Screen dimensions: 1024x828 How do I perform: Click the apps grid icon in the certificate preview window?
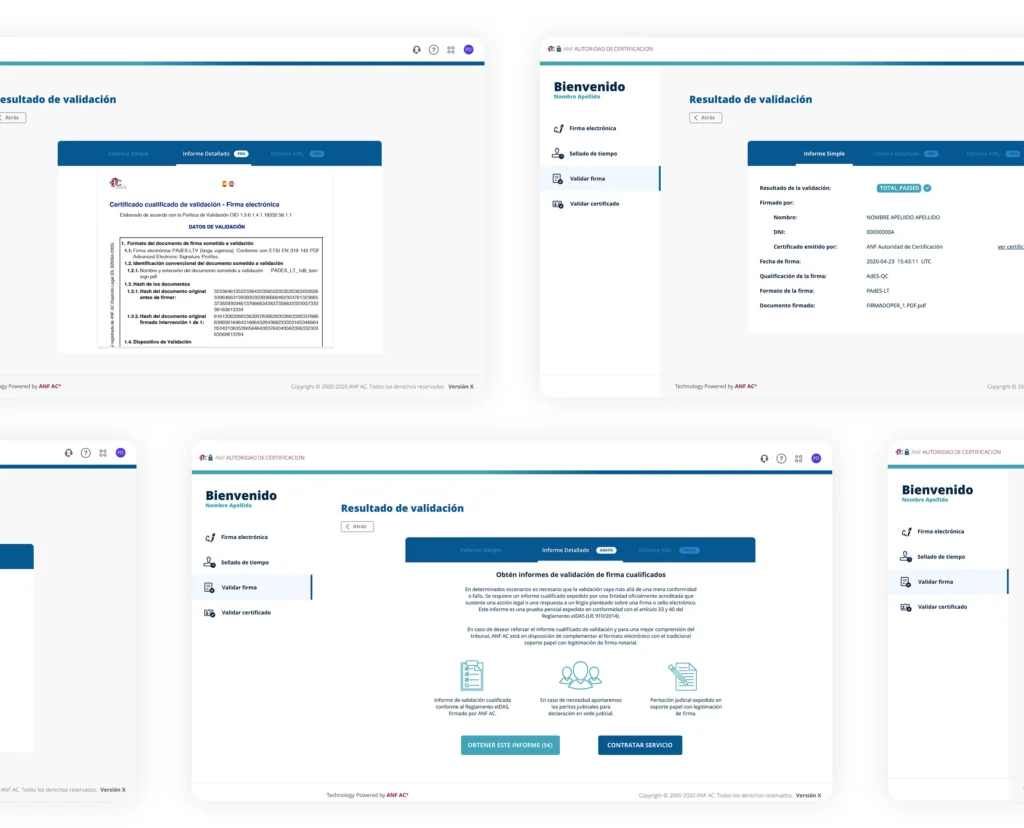coord(451,50)
